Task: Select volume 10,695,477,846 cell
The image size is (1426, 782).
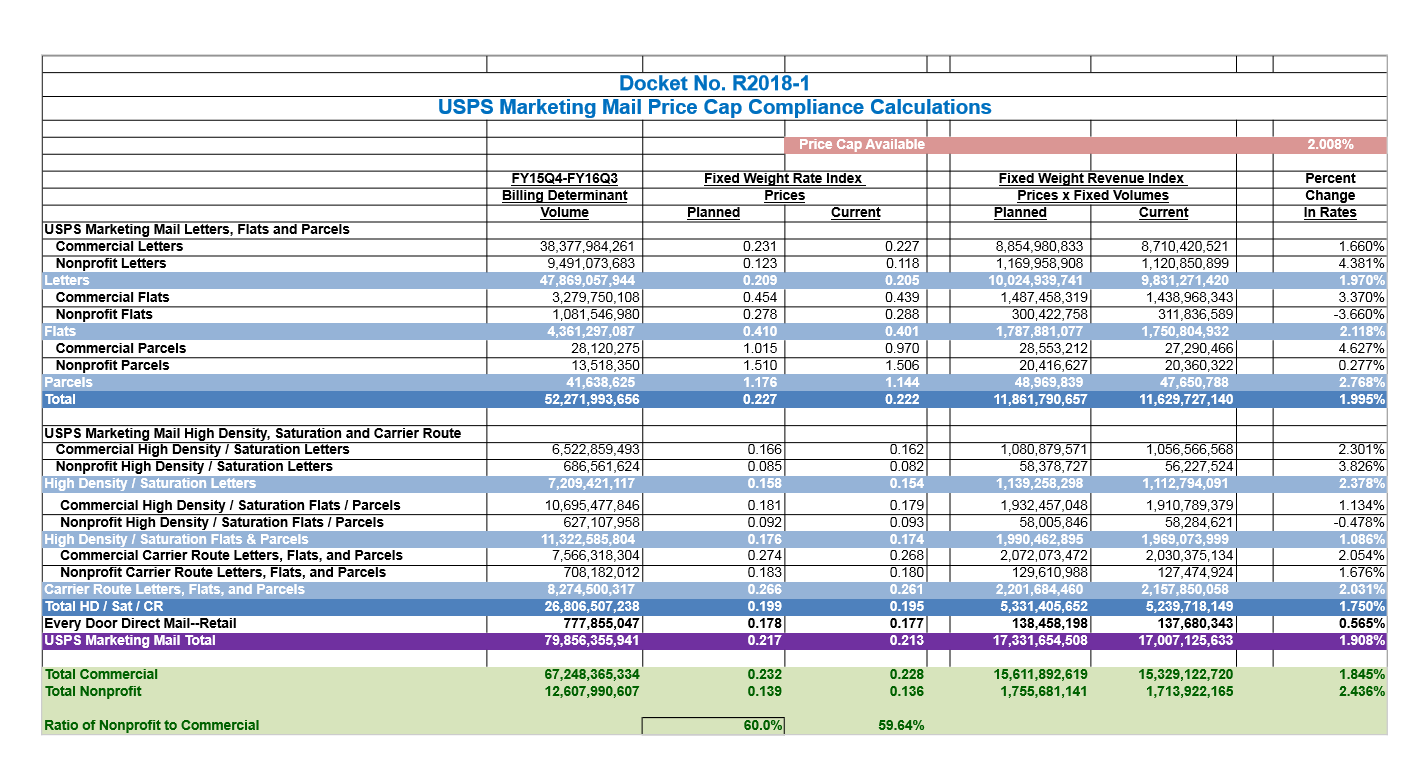Action: [591, 506]
